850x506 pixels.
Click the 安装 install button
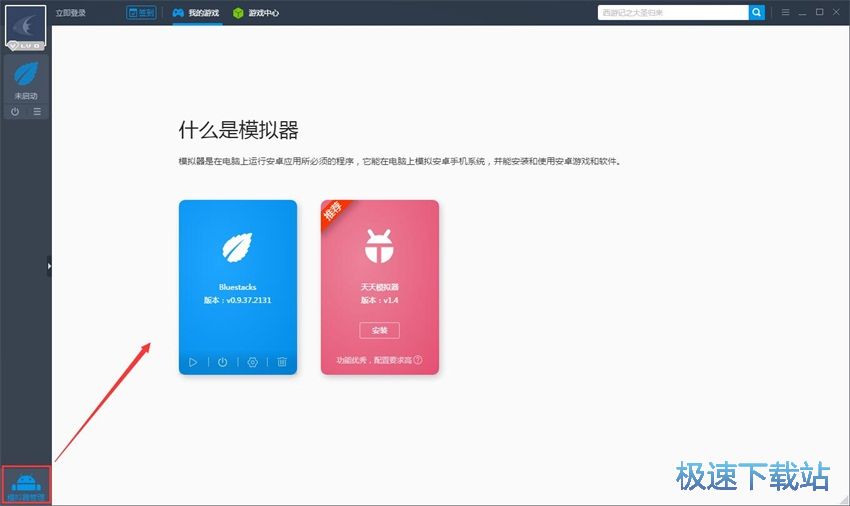coord(379,330)
